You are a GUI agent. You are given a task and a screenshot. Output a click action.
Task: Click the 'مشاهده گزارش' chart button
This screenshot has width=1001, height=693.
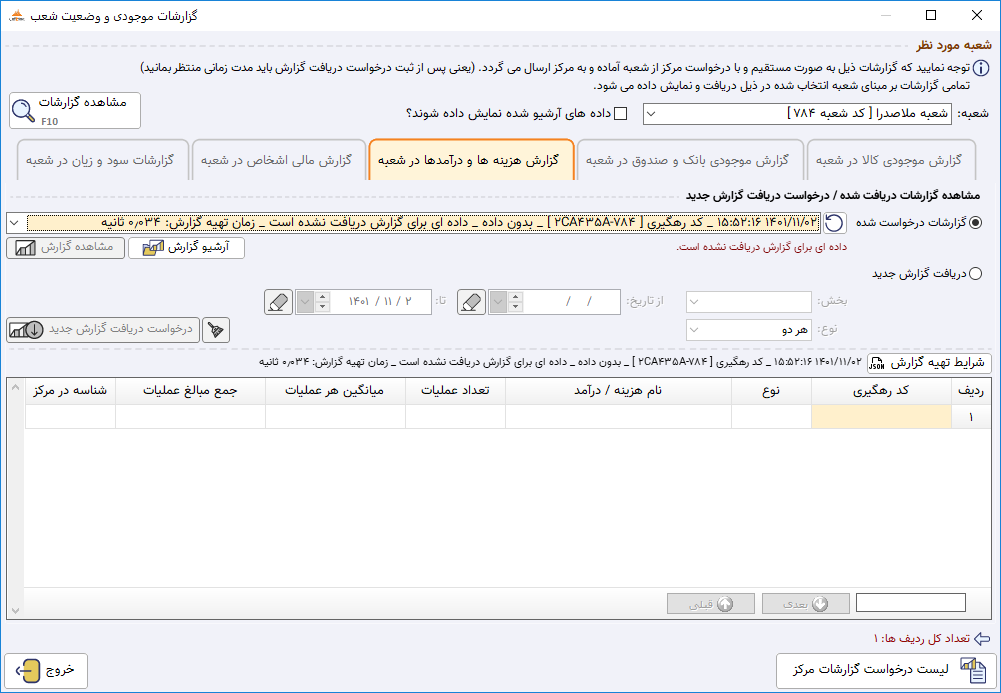(66, 248)
